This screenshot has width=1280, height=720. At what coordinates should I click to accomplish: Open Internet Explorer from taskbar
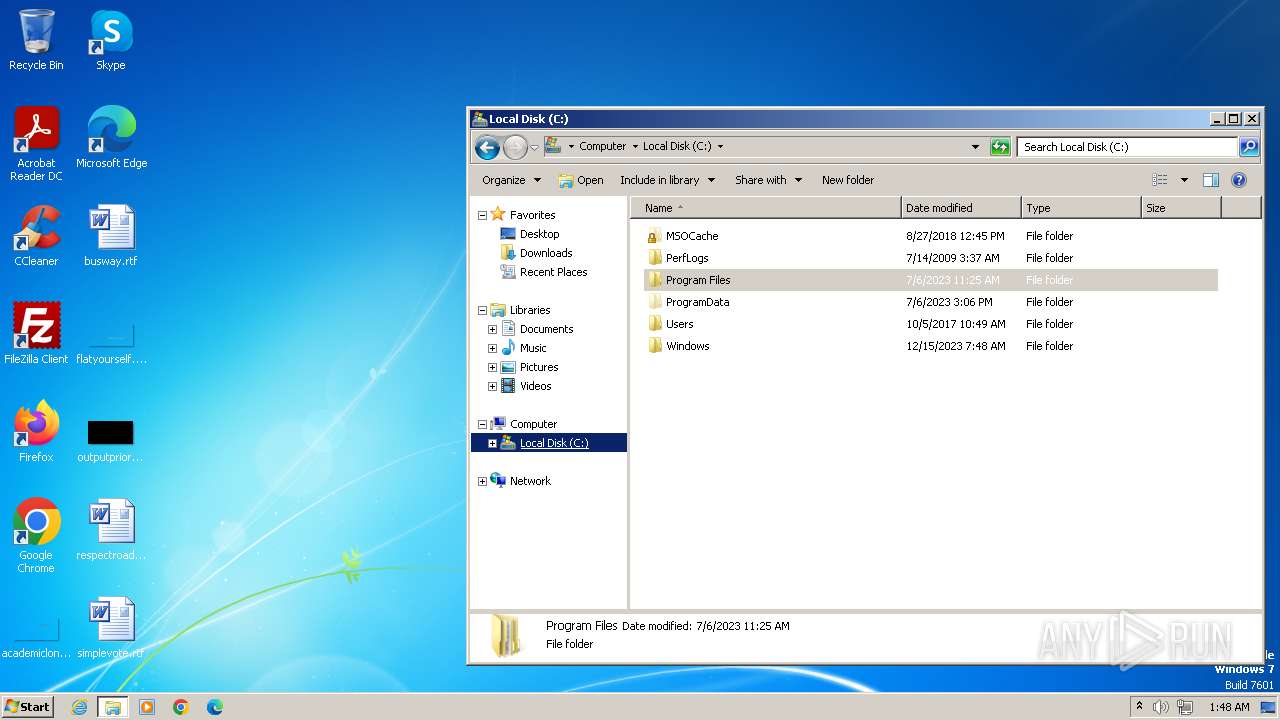(x=80, y=707)
